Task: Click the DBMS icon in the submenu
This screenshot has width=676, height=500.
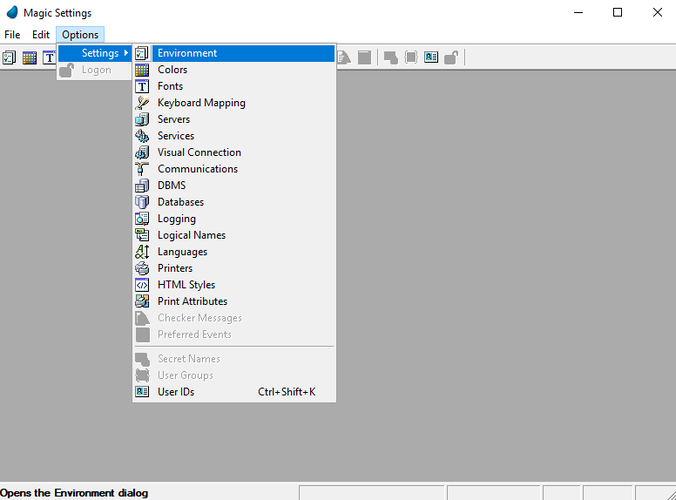Action: click(142, 185)
